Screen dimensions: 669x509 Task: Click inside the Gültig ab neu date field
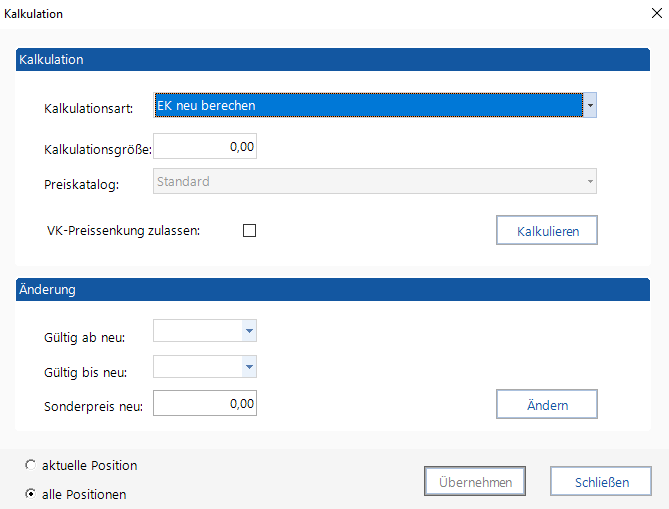point(197,331)
